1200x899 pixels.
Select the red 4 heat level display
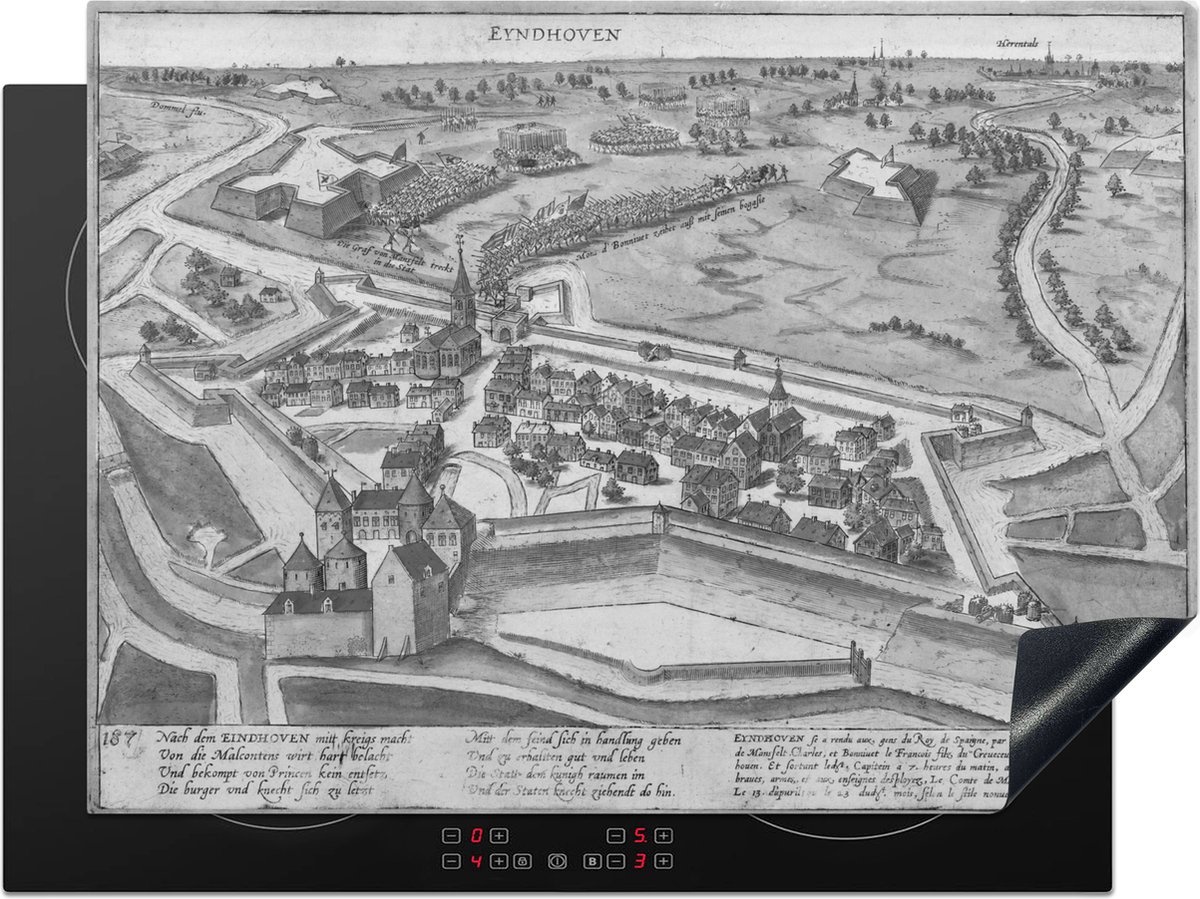click(x=476, y=861)
